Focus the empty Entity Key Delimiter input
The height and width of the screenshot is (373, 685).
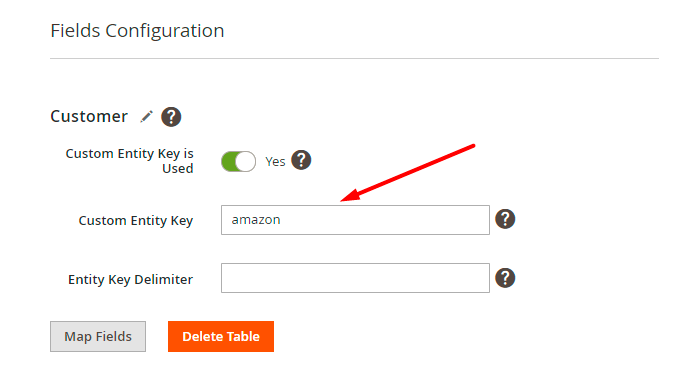pos(355,278)
